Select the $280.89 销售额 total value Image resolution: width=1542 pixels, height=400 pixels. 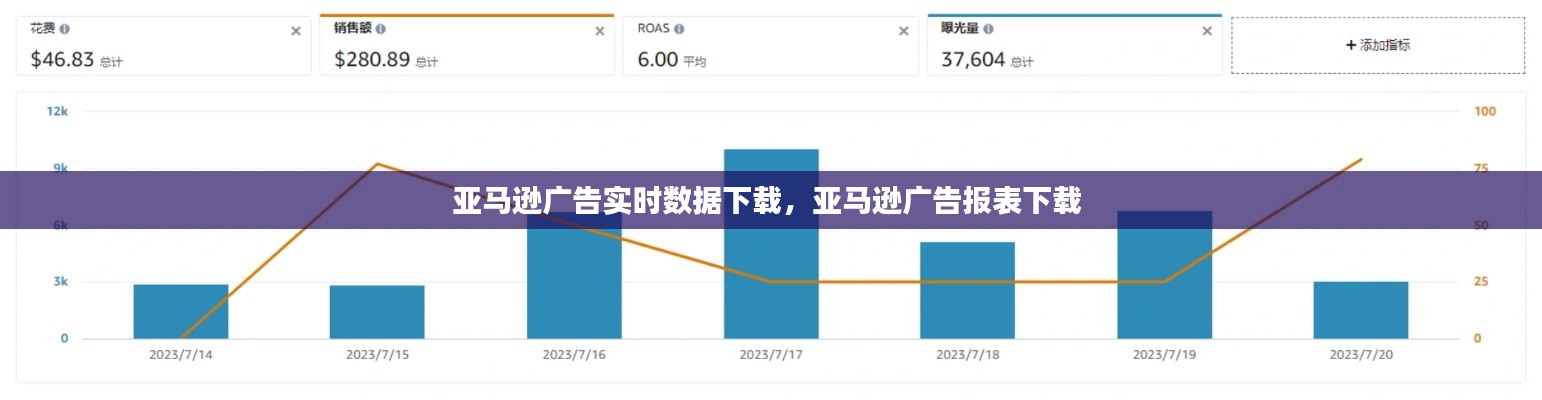(x=371, y=60)
